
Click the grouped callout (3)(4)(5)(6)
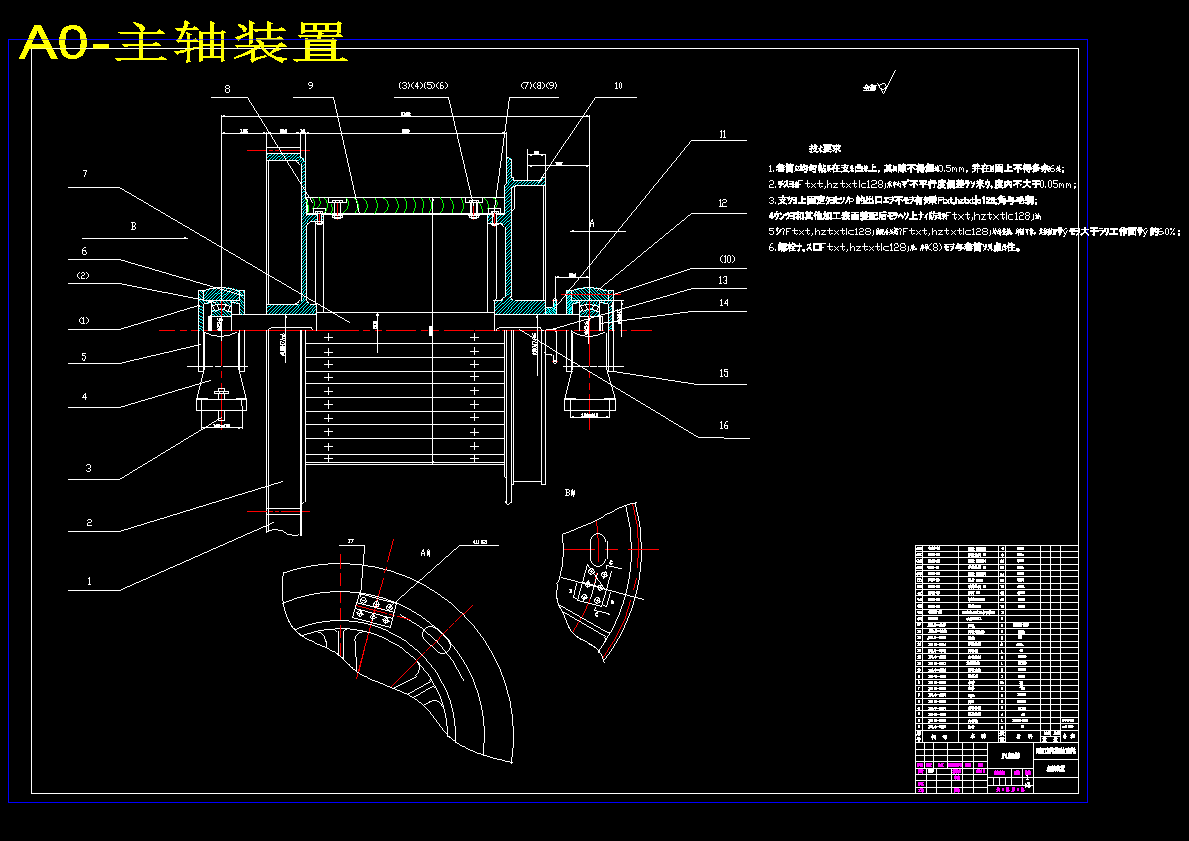pos(423,86)
